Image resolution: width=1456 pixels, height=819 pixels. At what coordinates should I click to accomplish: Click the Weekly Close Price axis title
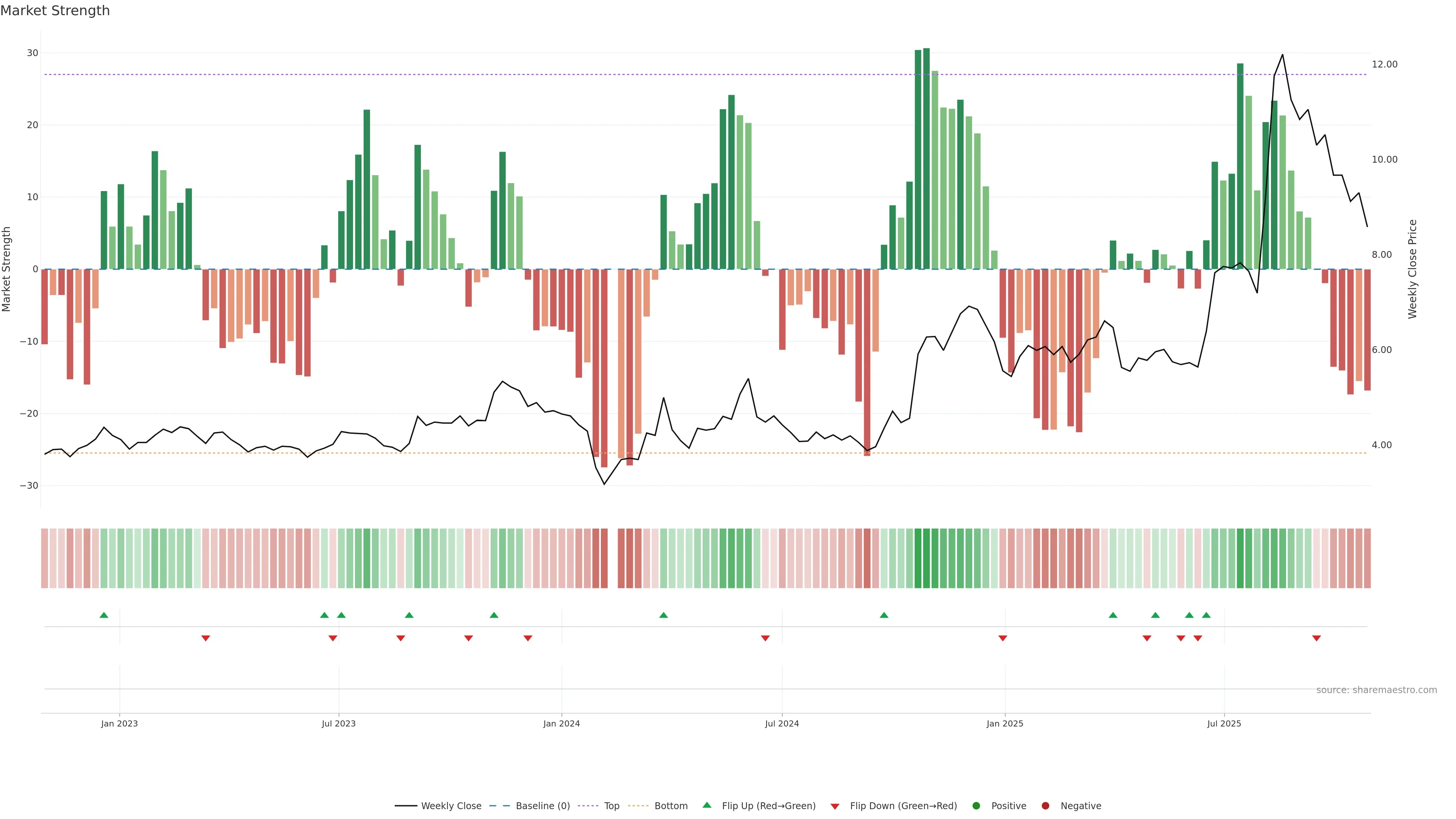(x=1412, y=269)
